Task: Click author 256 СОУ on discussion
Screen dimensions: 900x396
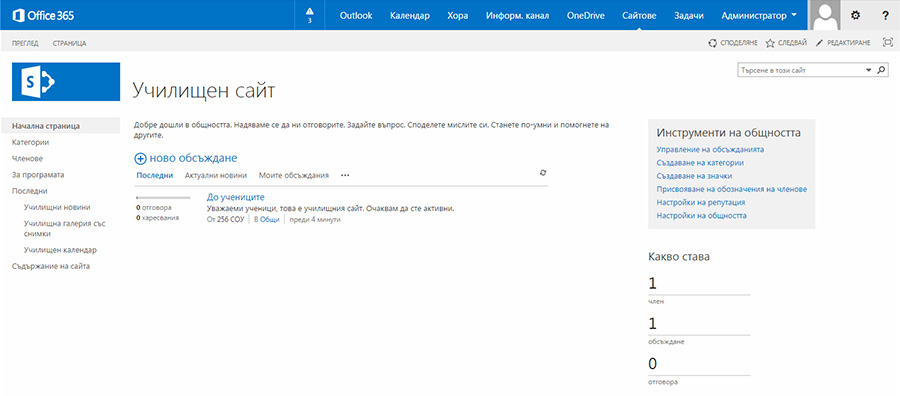Action: [230, 219]
